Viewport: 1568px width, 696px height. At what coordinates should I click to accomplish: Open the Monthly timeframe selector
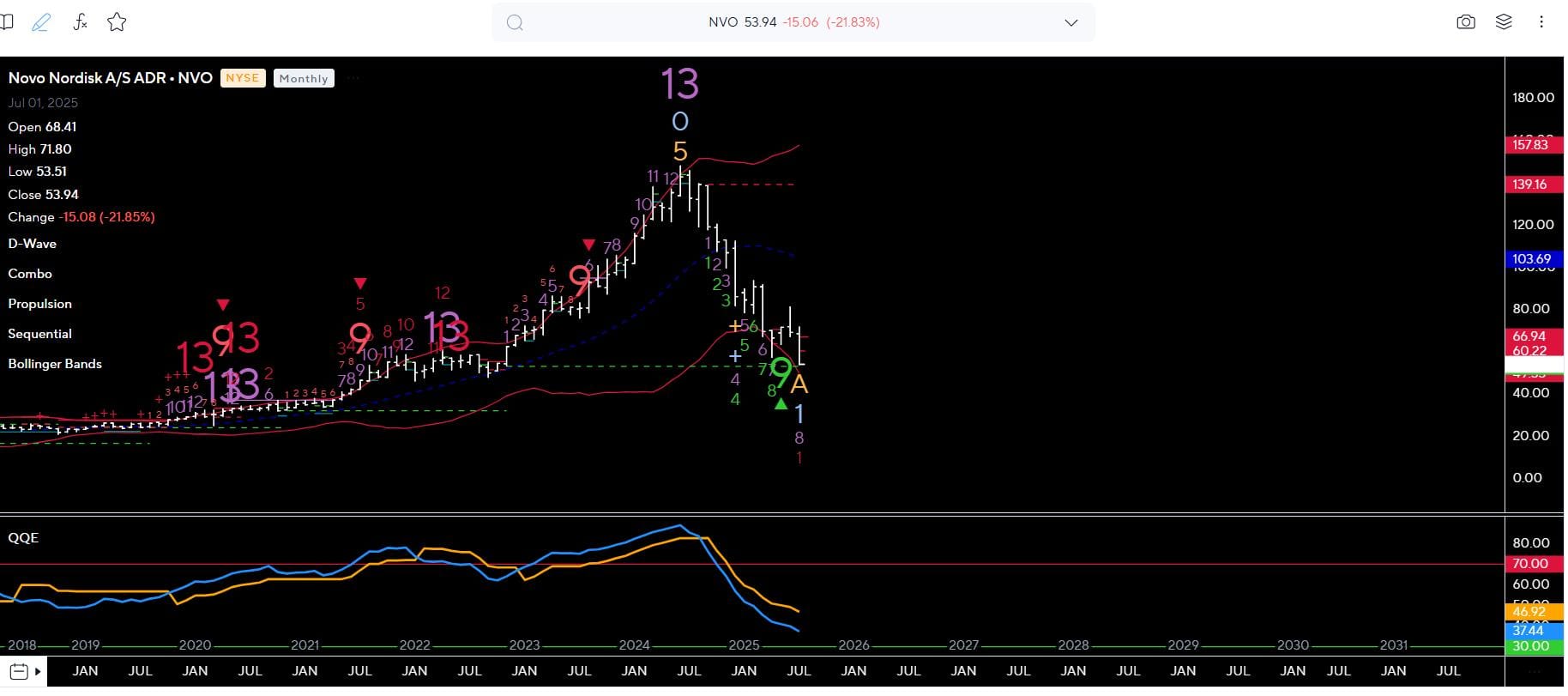304,79
